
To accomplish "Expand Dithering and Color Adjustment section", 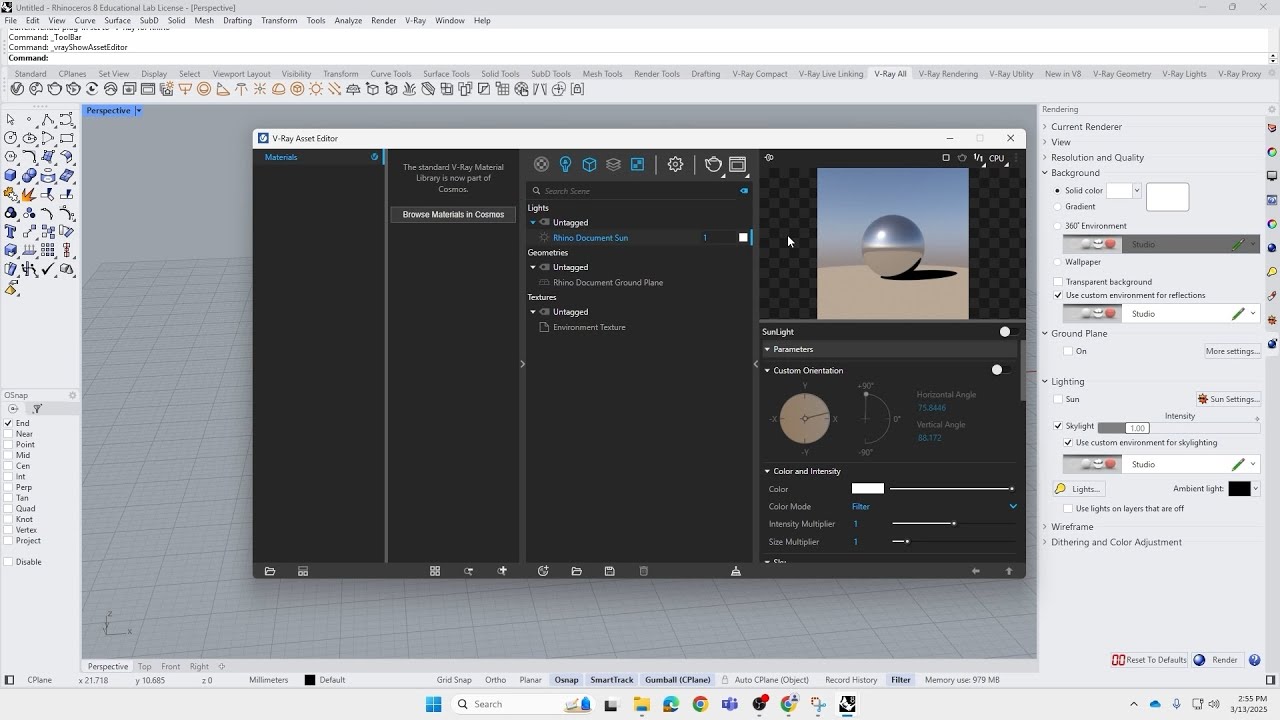I will tap(1045, 542).
